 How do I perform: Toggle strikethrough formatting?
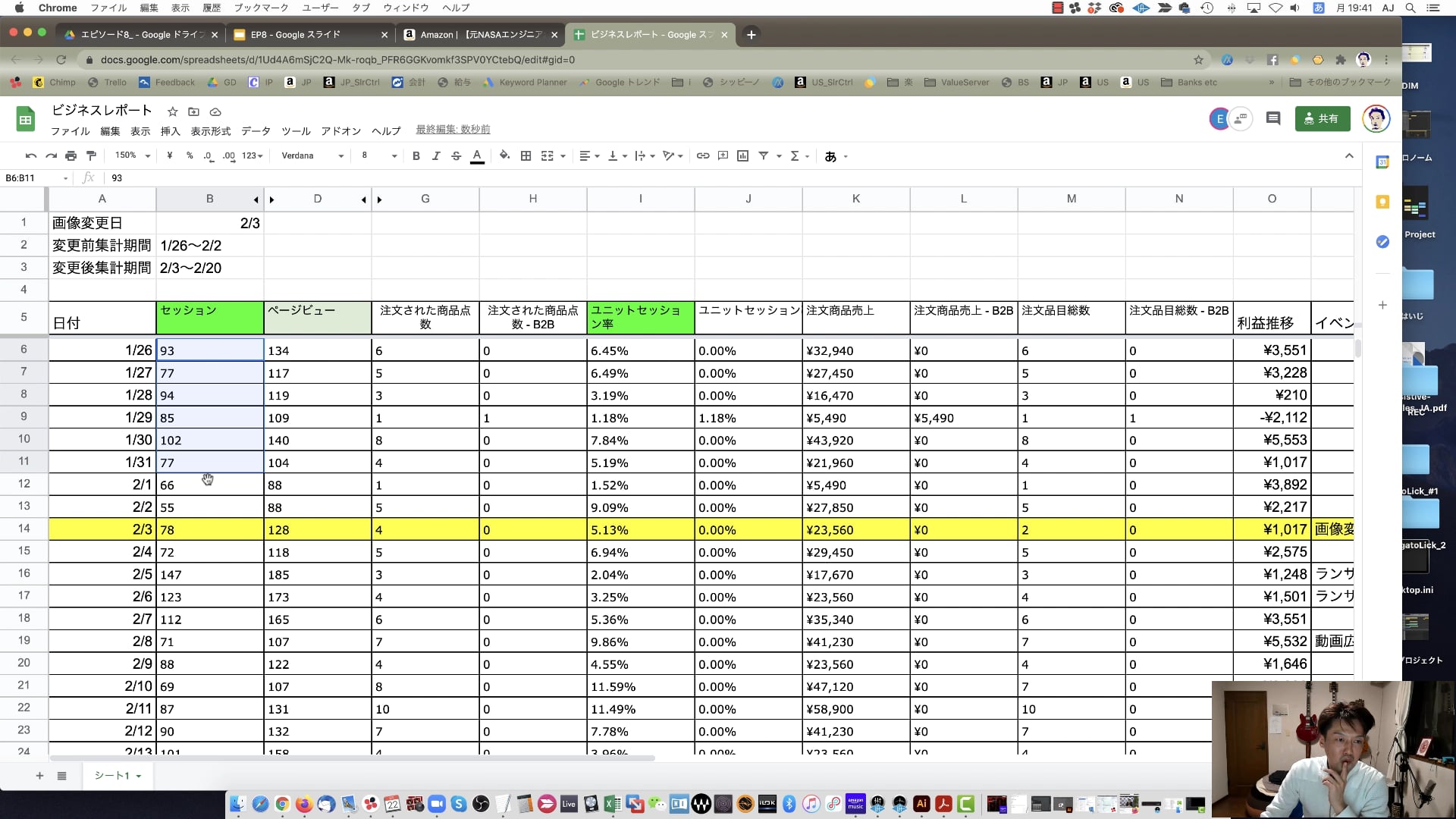tap(456, 155)
